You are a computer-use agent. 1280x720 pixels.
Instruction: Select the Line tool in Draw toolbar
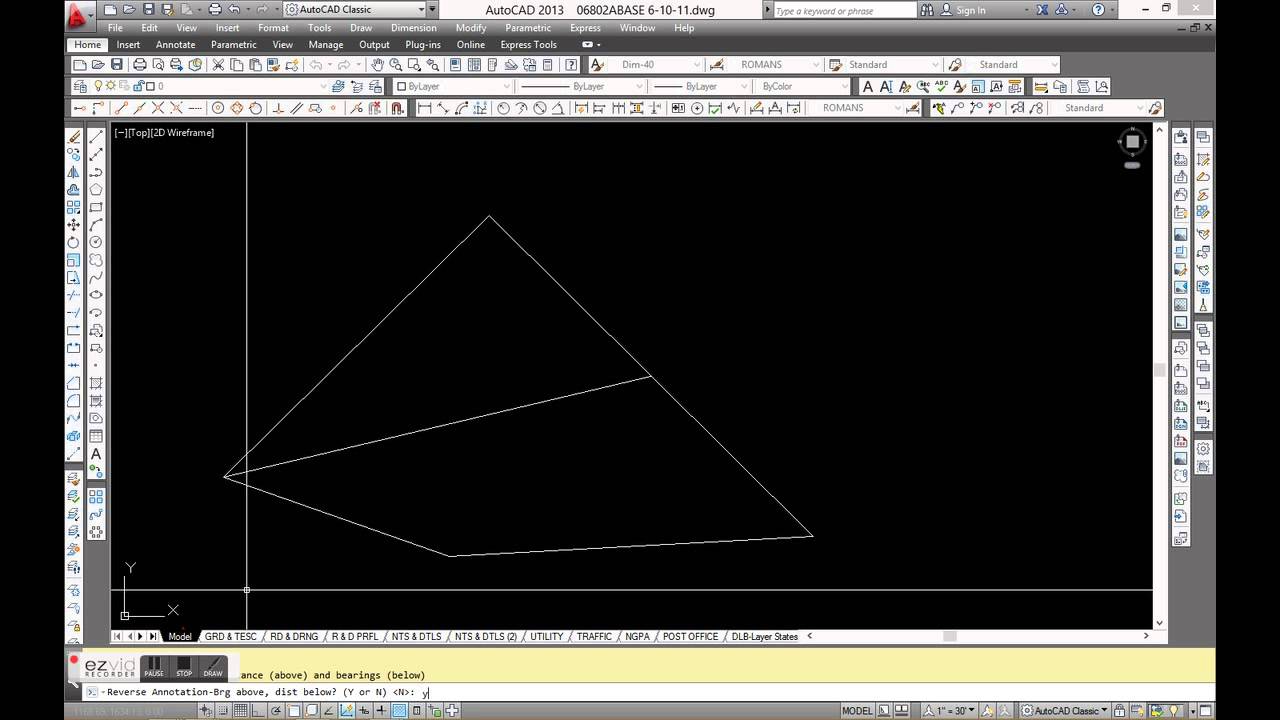click(96, 136)
